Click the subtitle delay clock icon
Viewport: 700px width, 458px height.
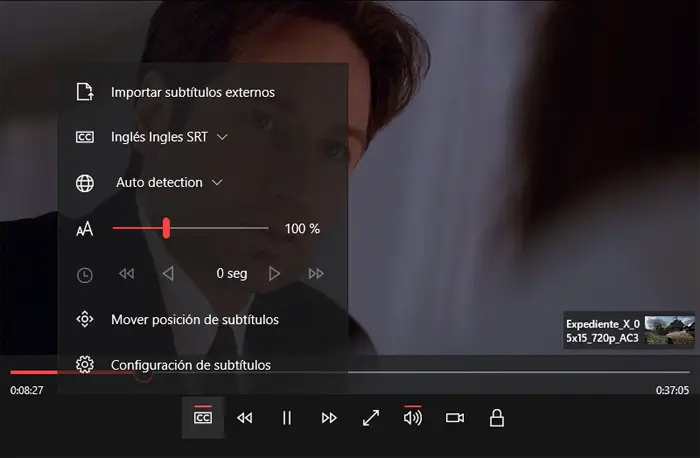(x=85, y=275)
